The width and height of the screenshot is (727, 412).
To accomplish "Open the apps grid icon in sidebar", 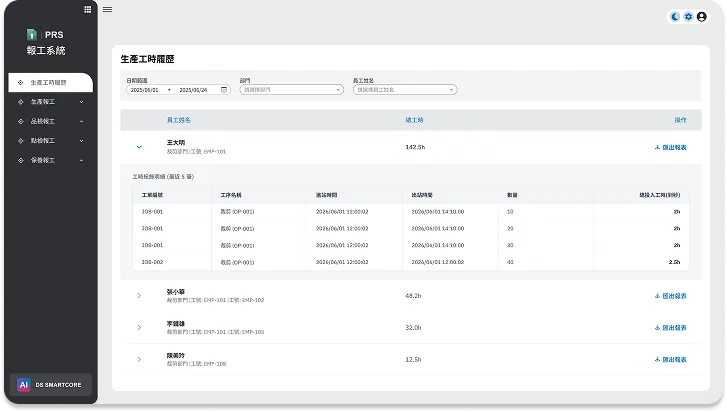I will [x=88, y=9].
